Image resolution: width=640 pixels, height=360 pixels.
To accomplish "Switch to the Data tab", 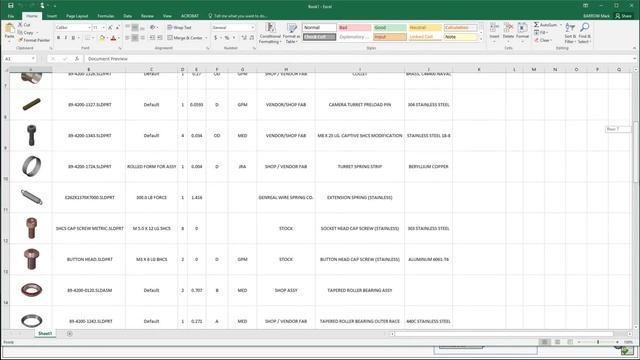I will pyautogui.click(x=128, y=16).
